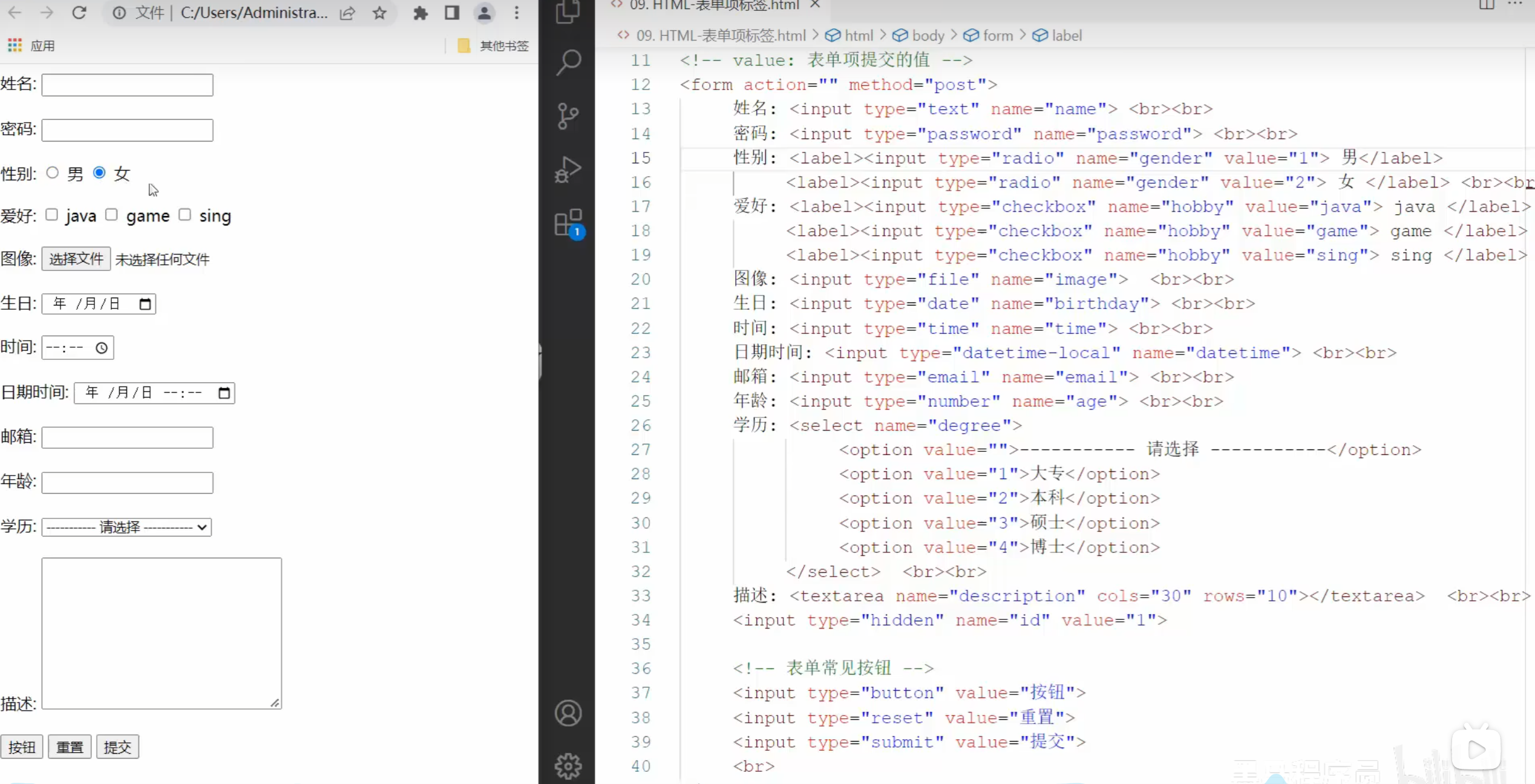This screenshot has height=784, width=1535.
Task: Open the 学历 degree dropdown
Action: click(x=126, y=527)
